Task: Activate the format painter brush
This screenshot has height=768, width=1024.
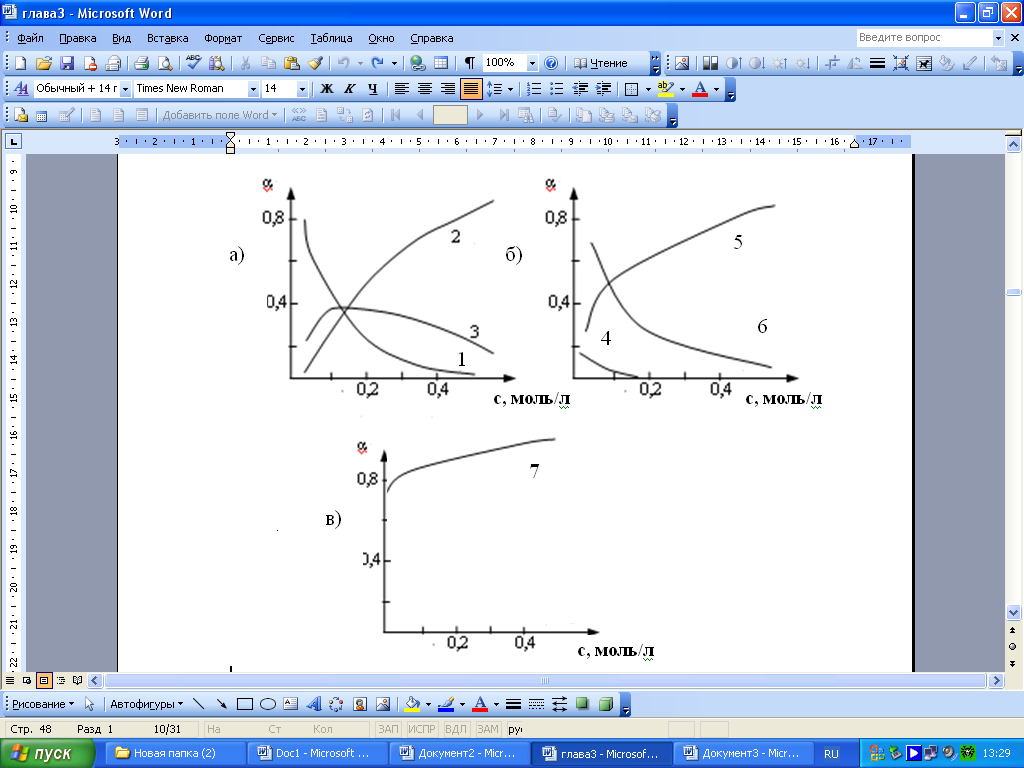Action: coord(315,63)
